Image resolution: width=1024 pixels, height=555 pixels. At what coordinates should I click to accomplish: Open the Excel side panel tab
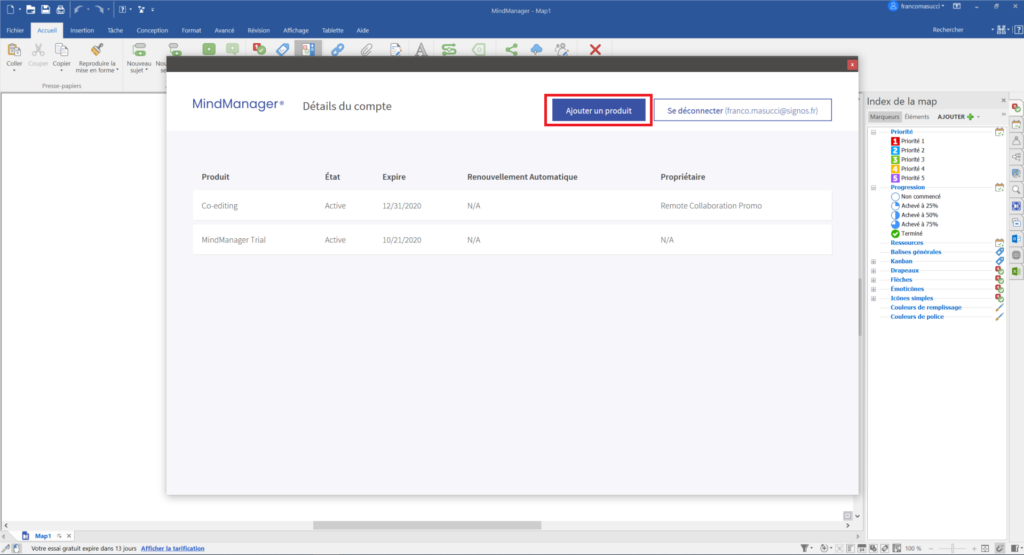[1016, 272]
